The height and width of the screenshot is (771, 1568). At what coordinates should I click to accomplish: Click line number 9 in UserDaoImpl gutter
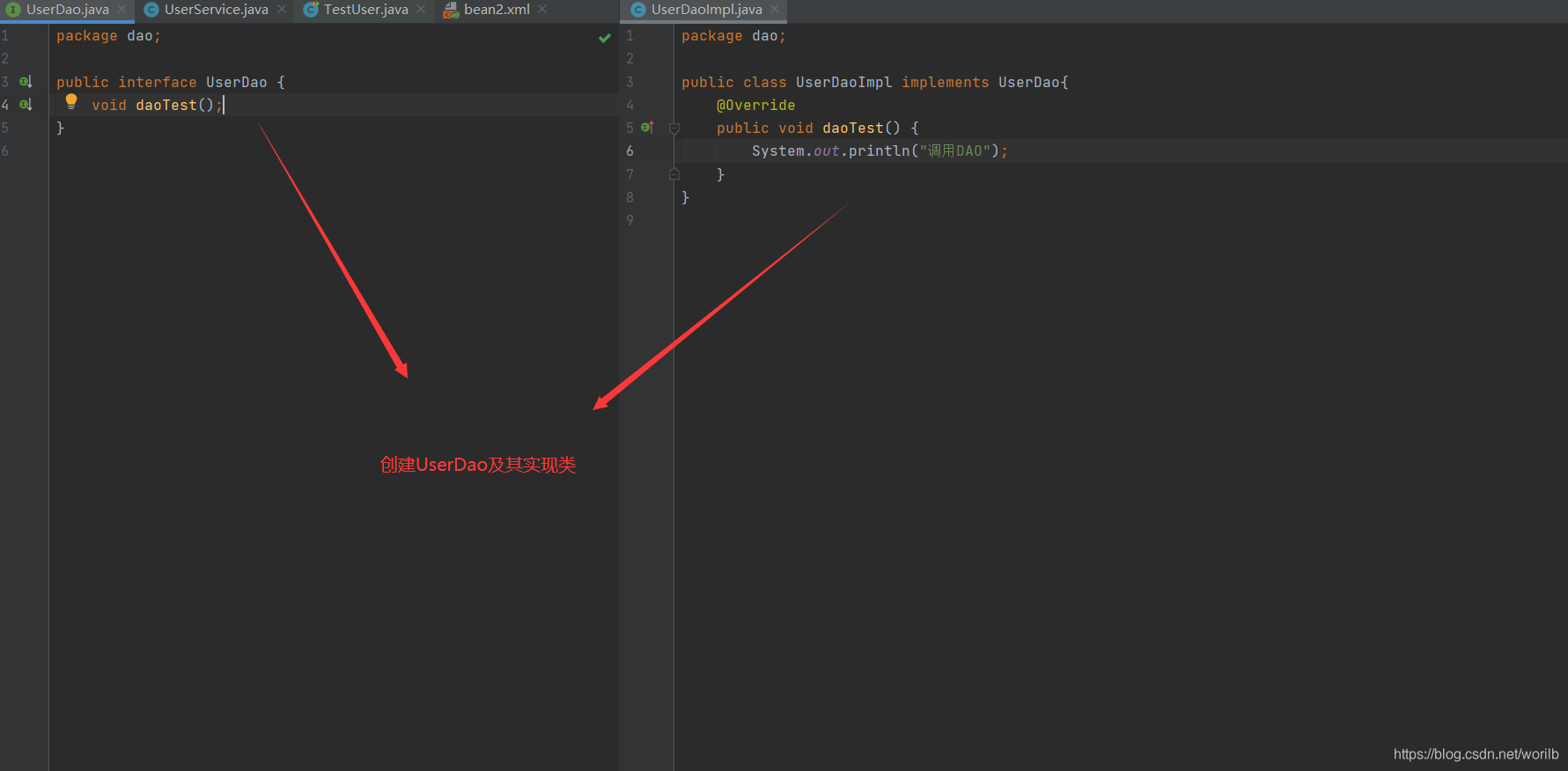pos(629,220)
